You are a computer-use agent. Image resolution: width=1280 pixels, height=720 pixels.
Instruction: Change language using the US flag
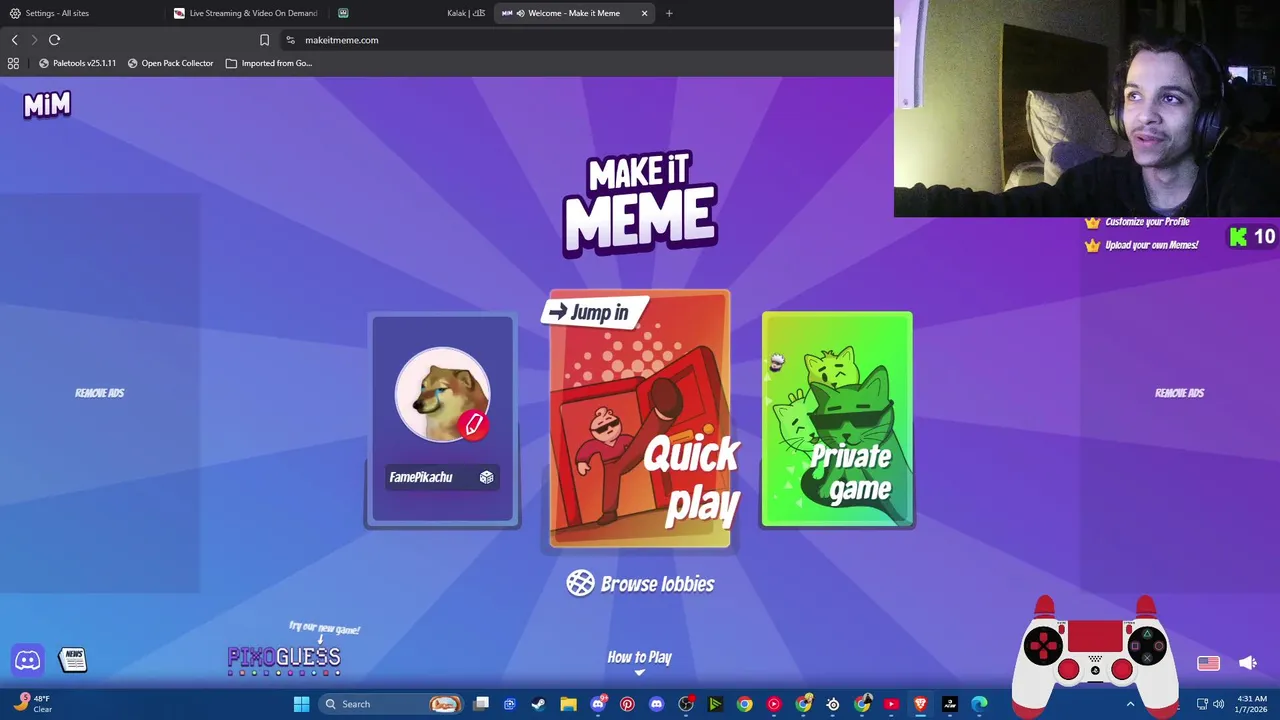pyautogui.click(x=1208, y=662)
